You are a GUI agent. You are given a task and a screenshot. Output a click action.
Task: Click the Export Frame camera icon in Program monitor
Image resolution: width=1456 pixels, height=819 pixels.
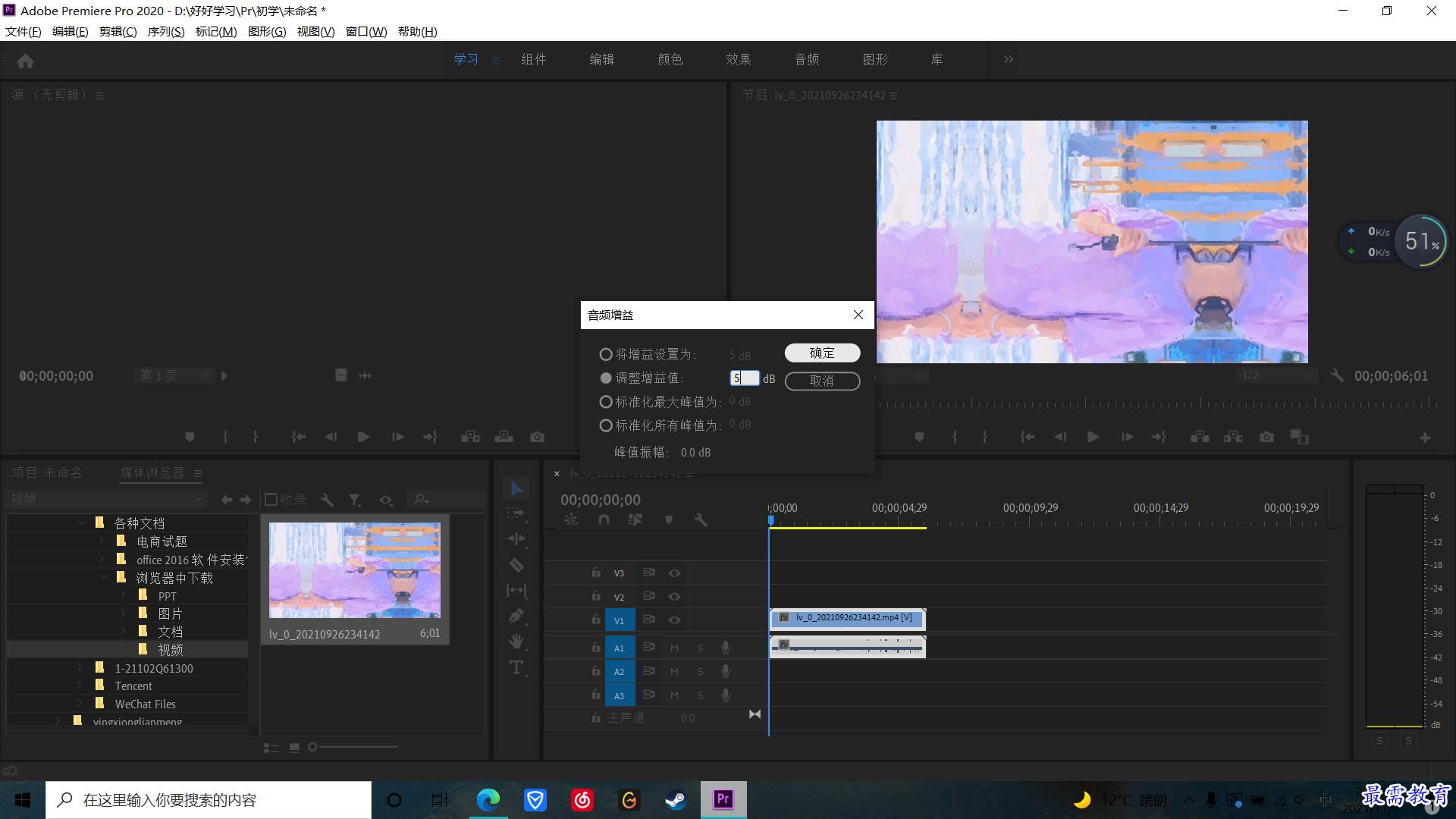coord(1266,438)
